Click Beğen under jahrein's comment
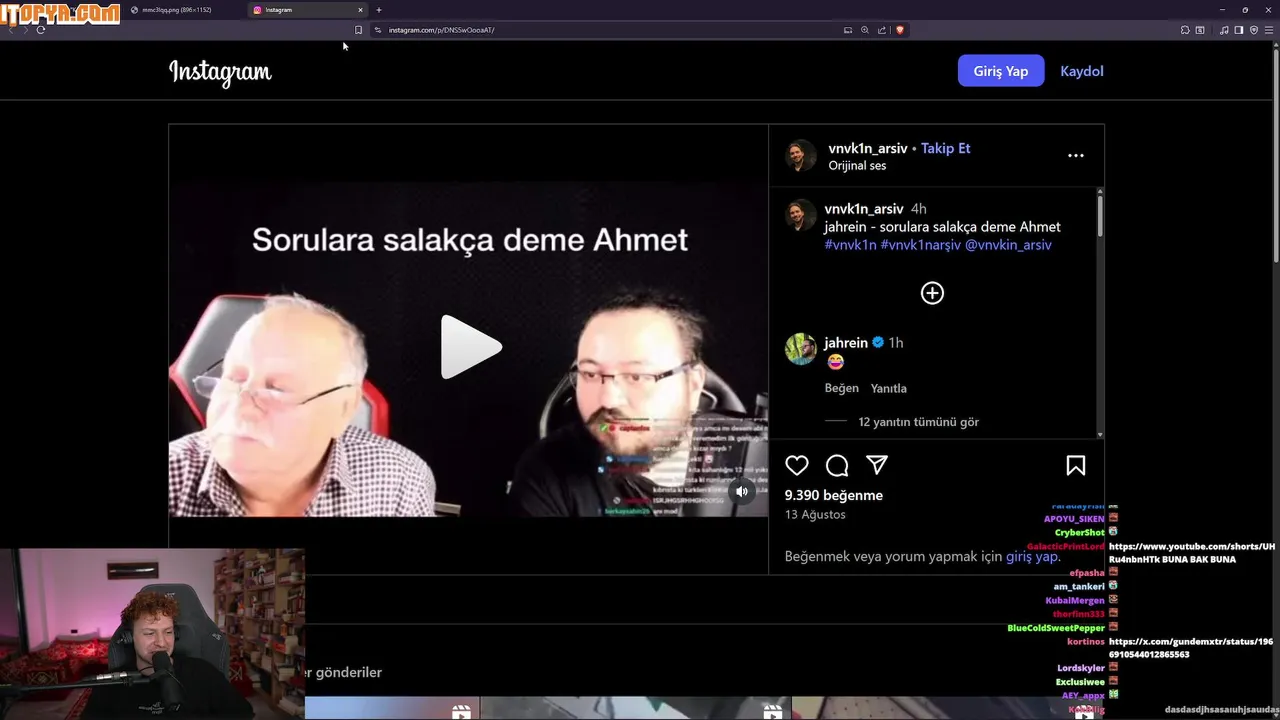Screen dimensions: 1280x720 842,388
